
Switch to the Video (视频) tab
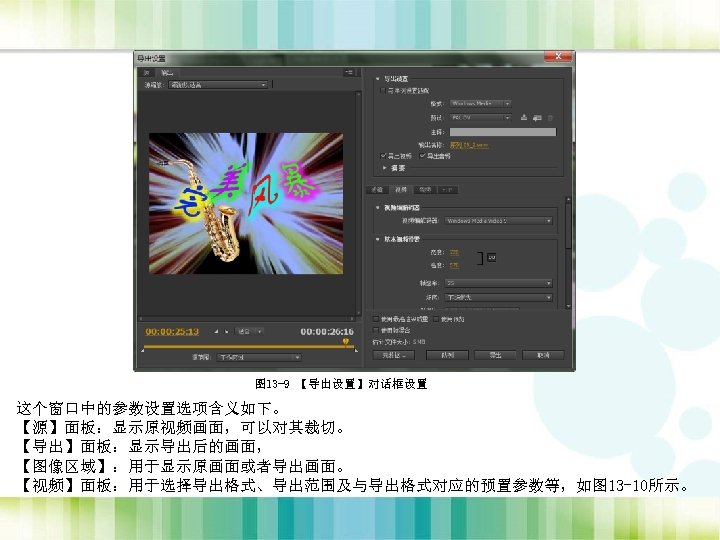pos(401,190)
